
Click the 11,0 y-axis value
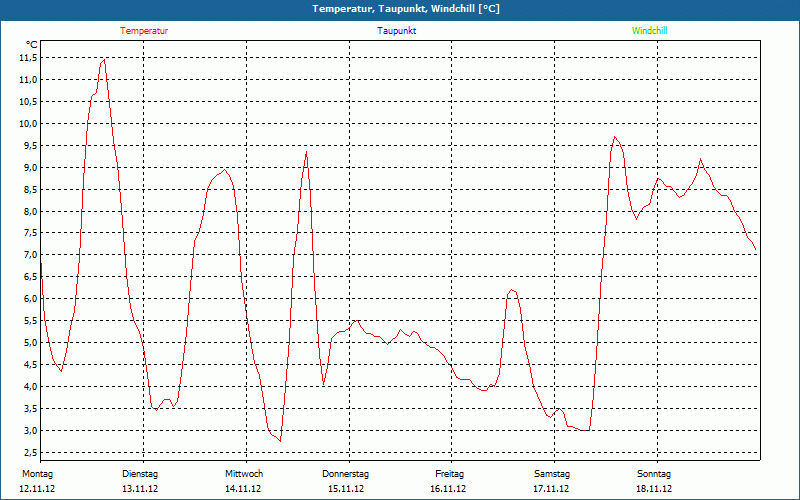[28, 80]
